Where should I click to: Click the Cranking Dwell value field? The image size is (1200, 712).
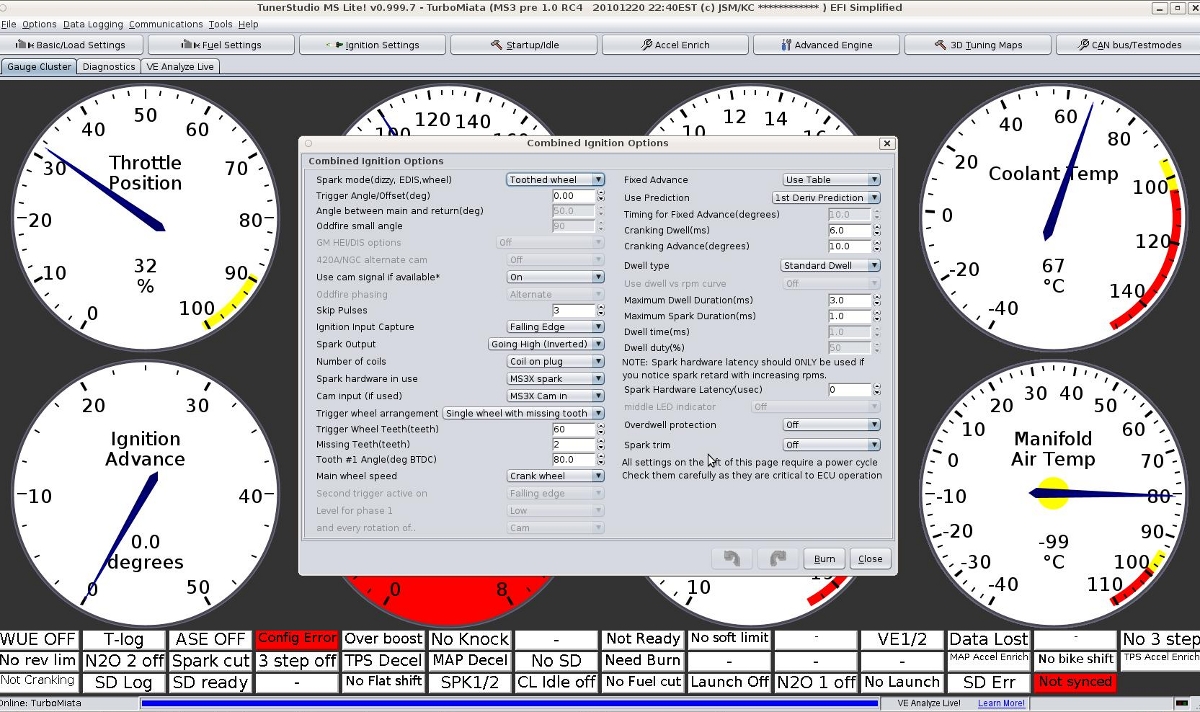tap(849, 231)
